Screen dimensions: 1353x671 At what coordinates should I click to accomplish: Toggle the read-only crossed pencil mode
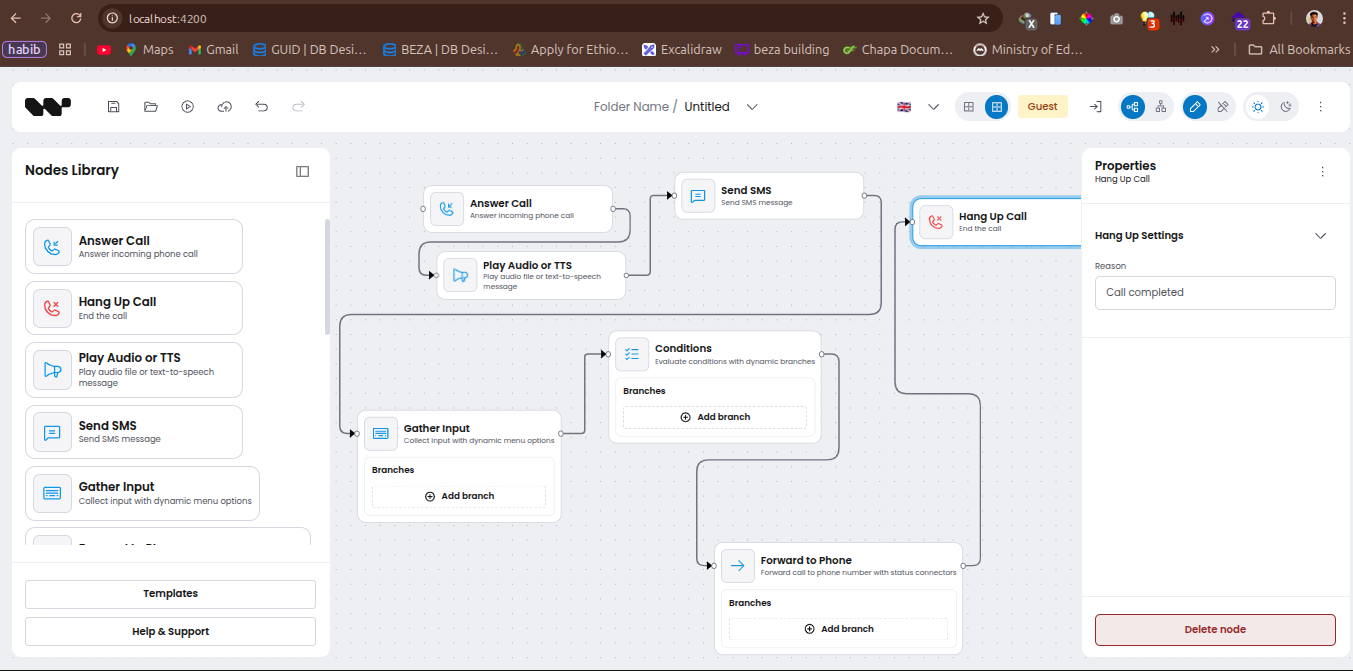(1222, 107)
